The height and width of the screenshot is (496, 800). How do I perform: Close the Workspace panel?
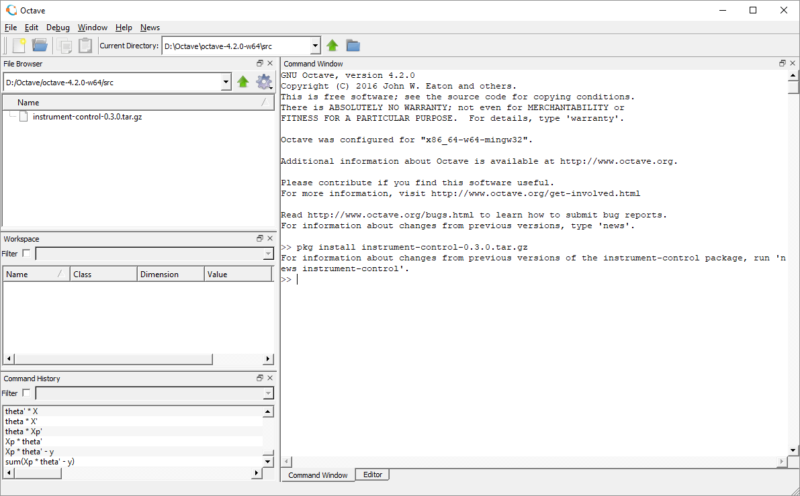point(270,238)
